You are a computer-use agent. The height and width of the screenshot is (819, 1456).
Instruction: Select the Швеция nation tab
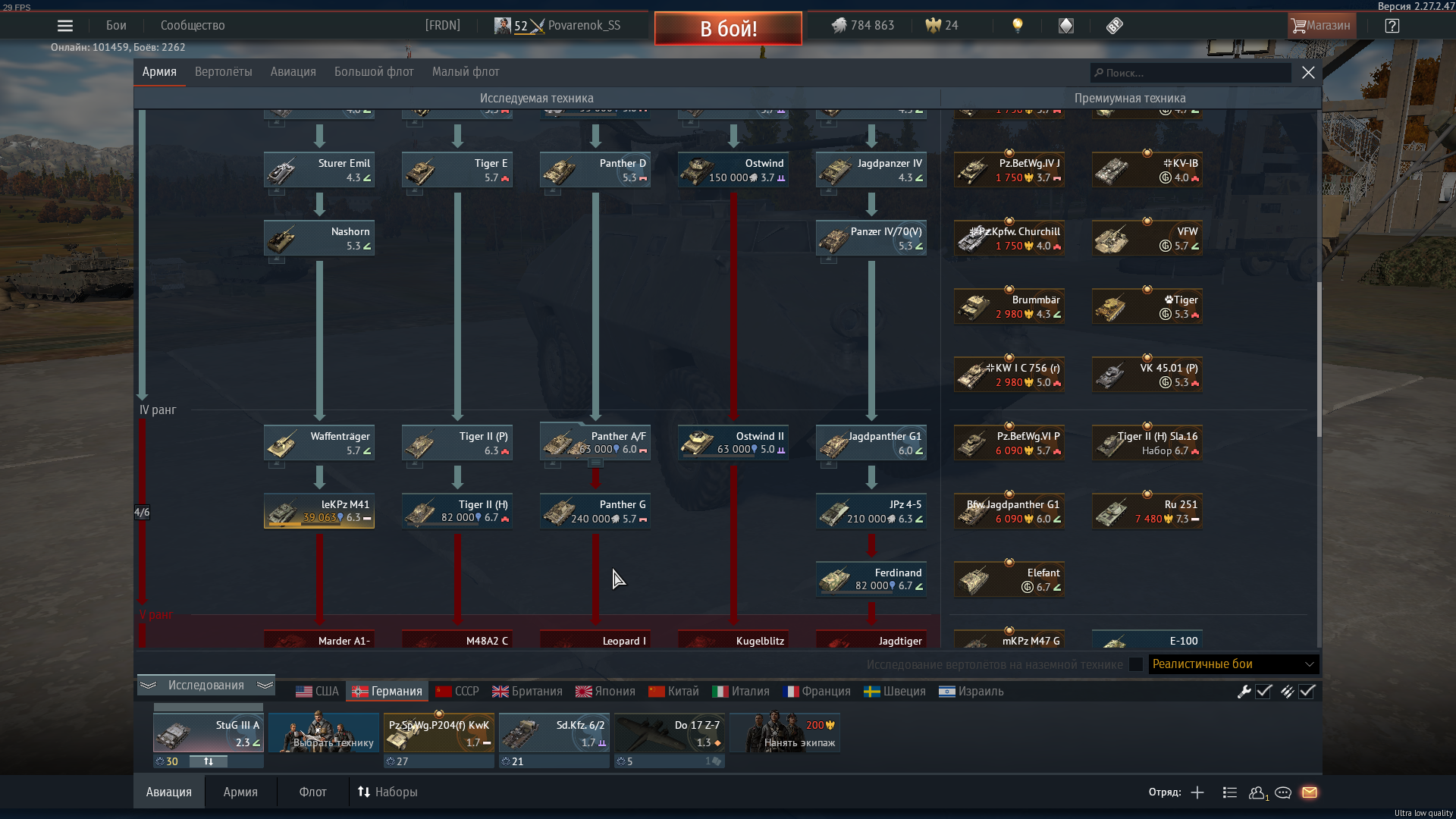tap(895, 692)
